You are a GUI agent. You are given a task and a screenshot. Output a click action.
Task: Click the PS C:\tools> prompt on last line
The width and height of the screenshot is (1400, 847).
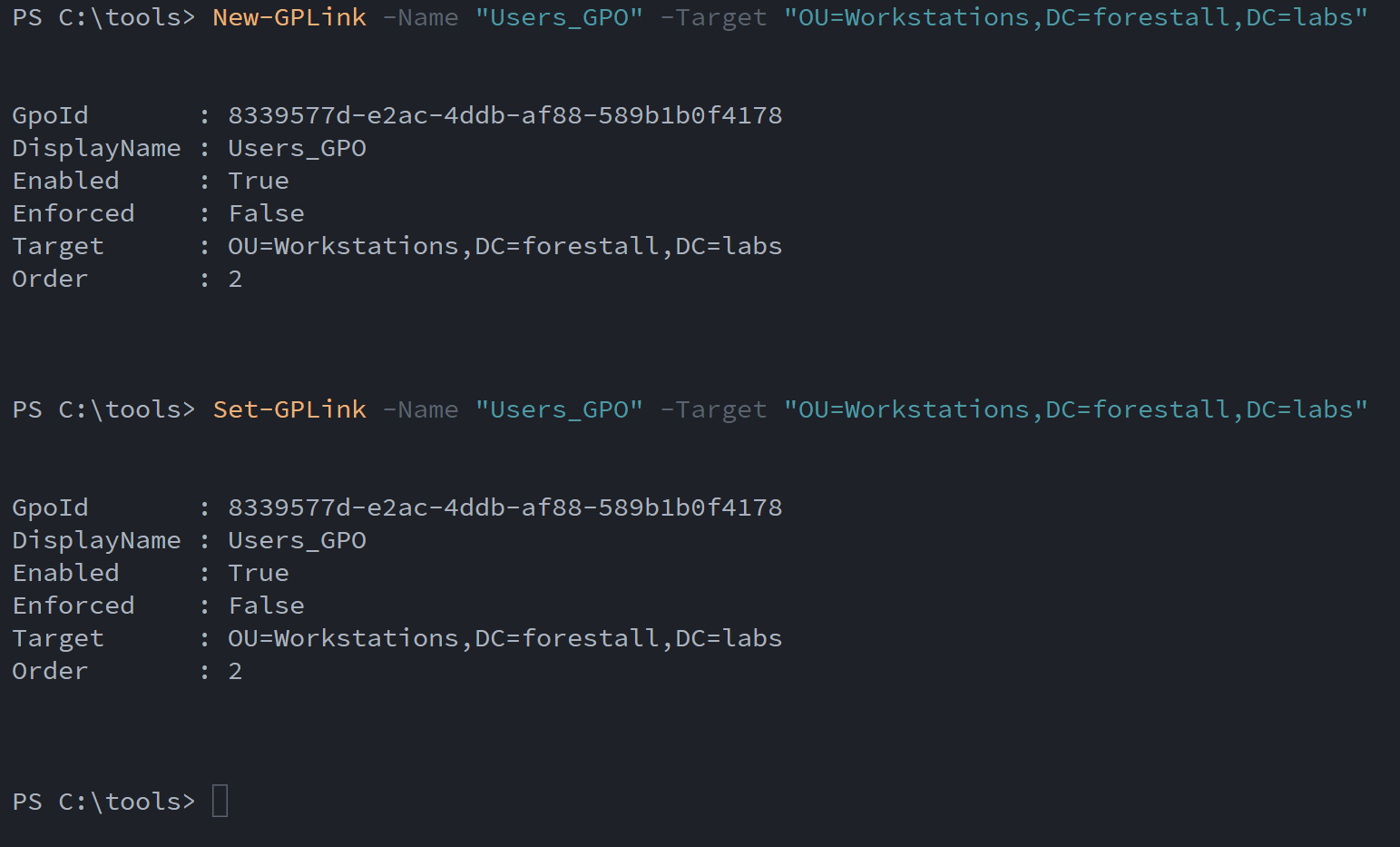coord(103,802)
